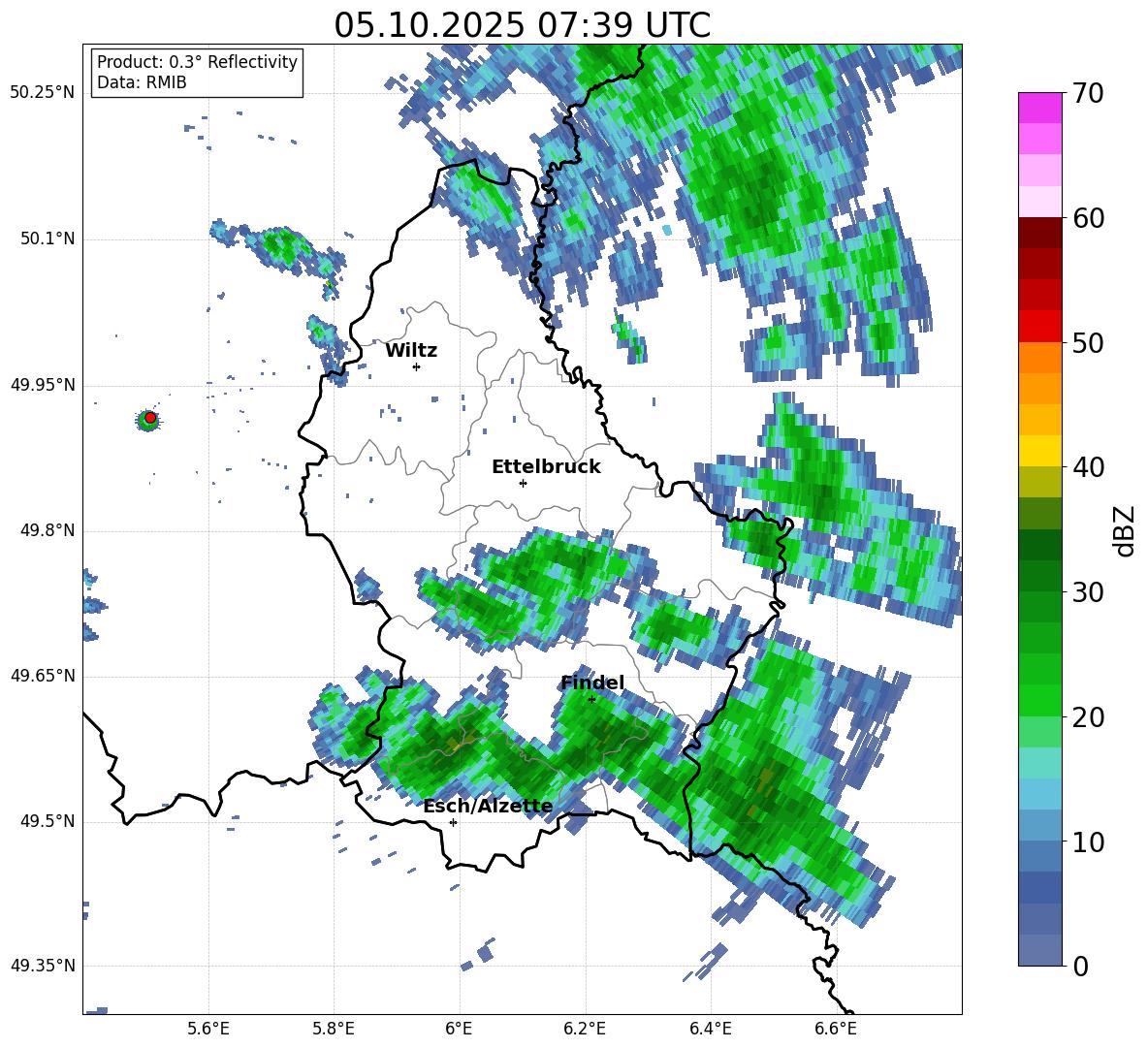Click the 49.35°N latitude label
This screenshot has width=1148, height=1048.
(43, 967)
